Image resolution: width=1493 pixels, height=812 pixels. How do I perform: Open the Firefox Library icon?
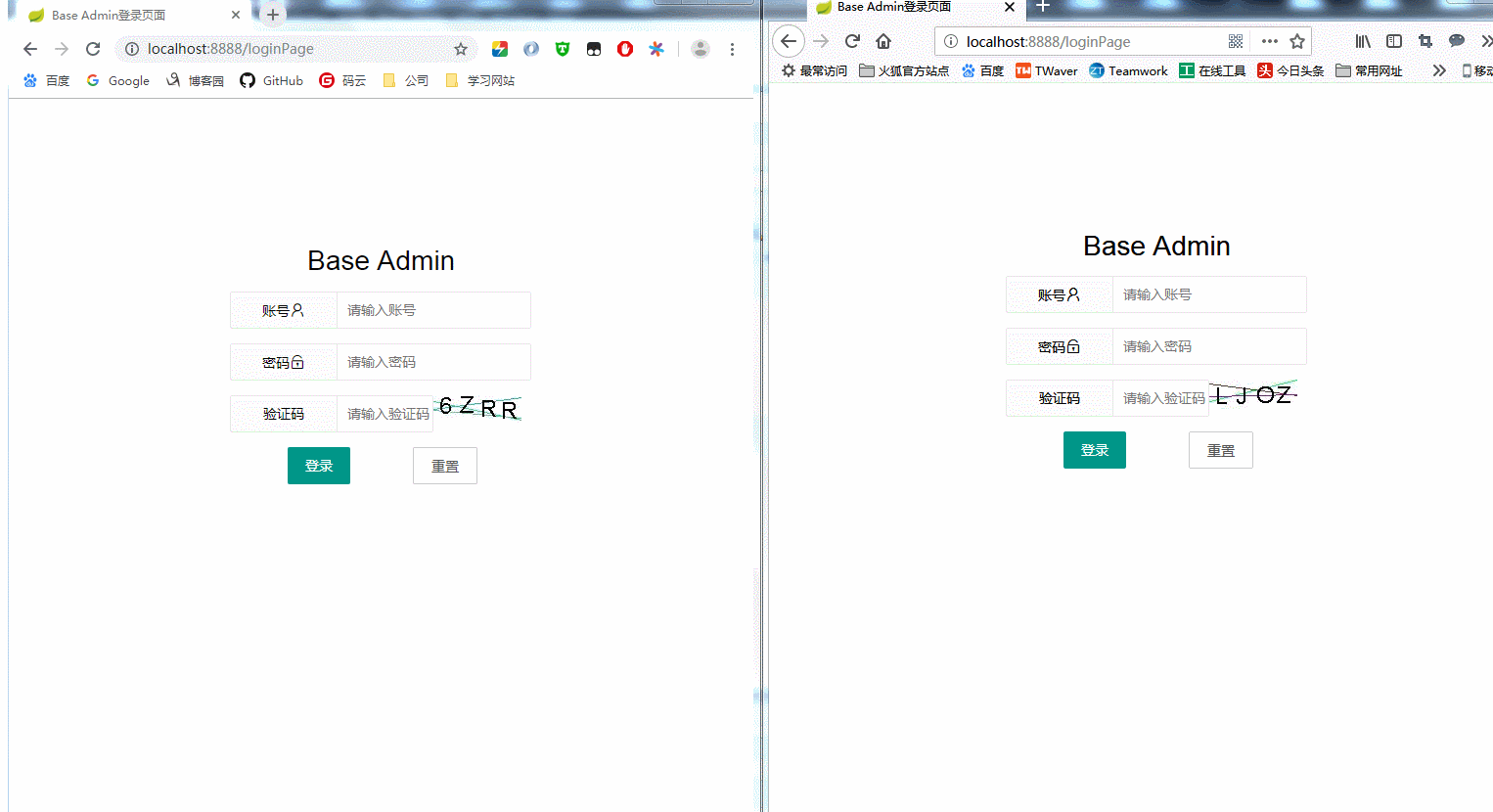coord(1363,41)
